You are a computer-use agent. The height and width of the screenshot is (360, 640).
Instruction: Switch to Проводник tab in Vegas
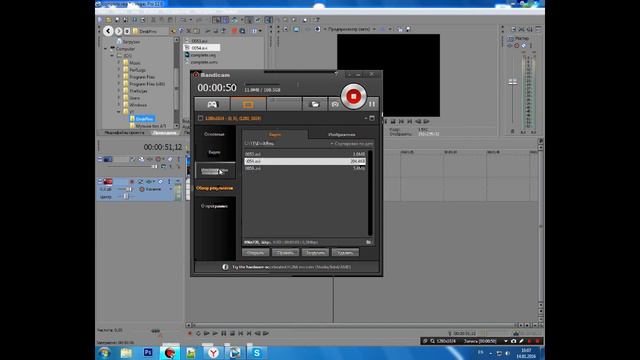coord(164,133)
